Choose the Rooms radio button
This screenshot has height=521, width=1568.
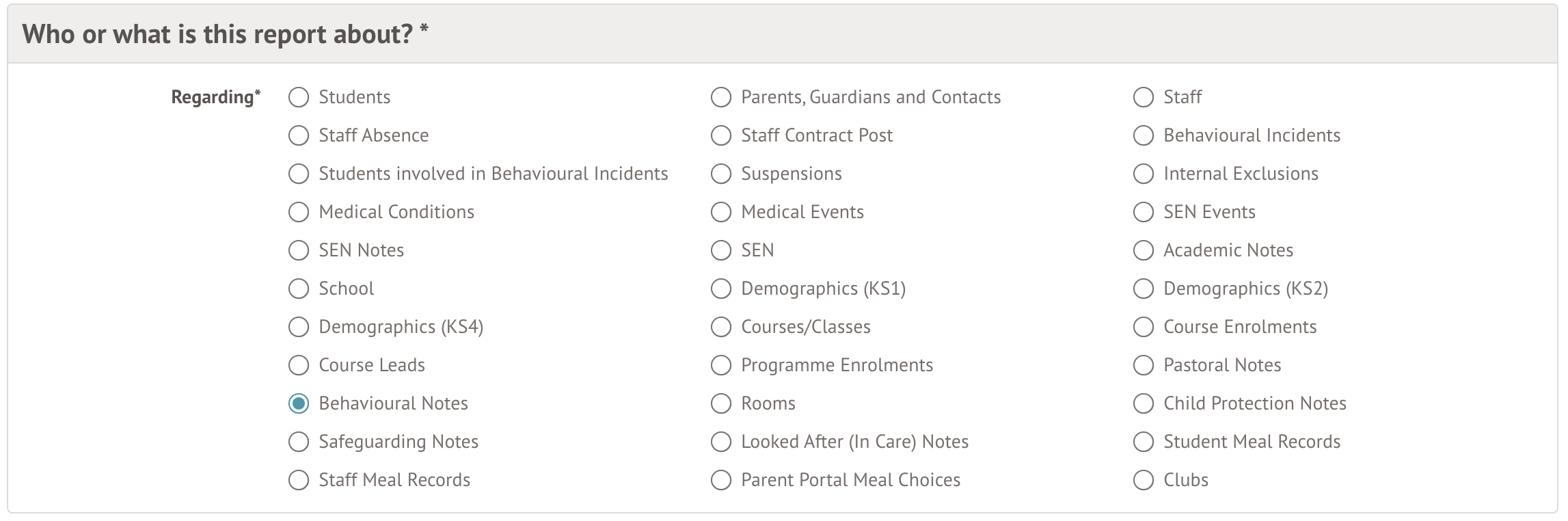point(721,403)
